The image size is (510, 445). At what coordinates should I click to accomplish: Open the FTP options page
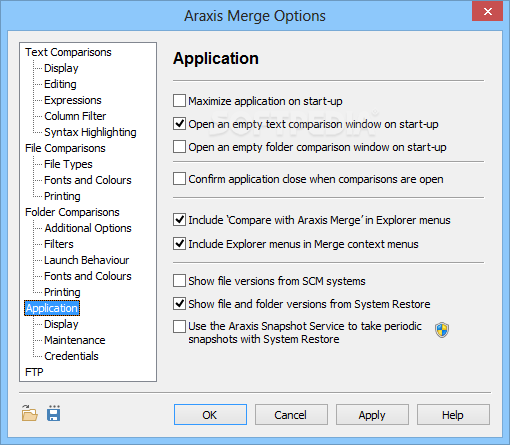(x=34, y=372)
